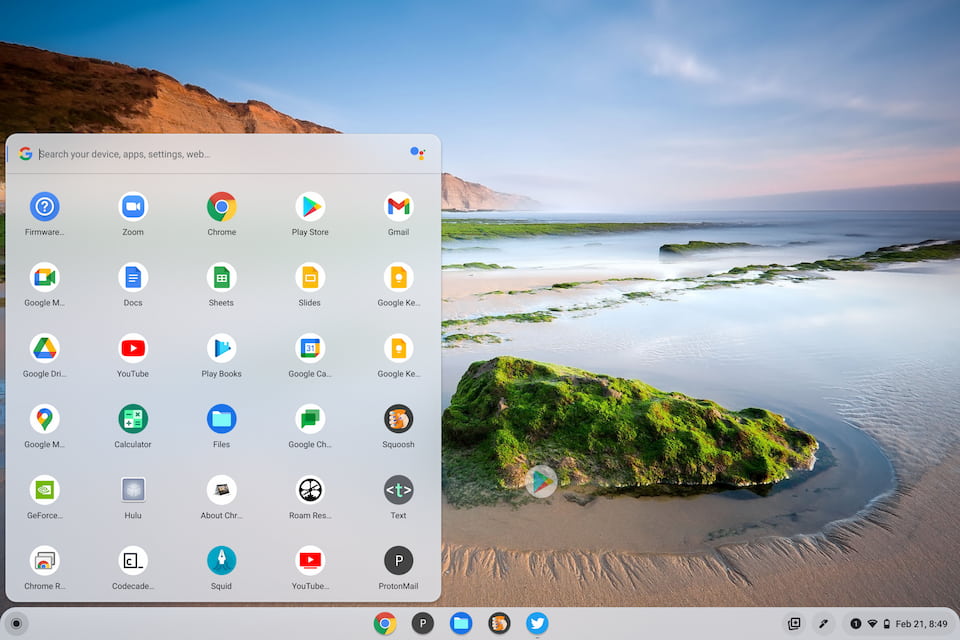The image size is (960, 640).
Task: Open Google Sheets
Action: tap(222, 277)
